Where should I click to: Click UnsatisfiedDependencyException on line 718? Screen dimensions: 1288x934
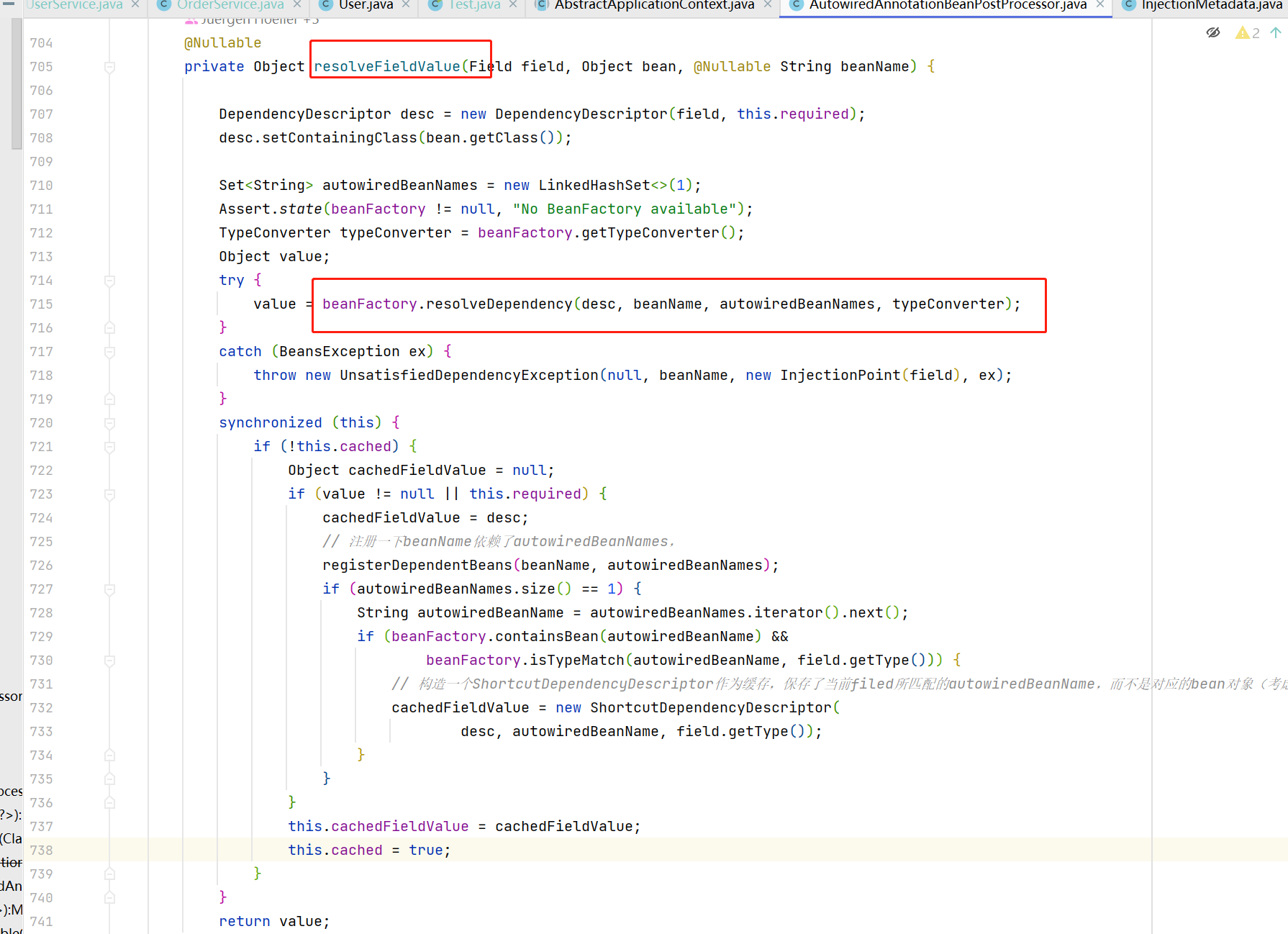pyautogui.click(x=469, y=376)
